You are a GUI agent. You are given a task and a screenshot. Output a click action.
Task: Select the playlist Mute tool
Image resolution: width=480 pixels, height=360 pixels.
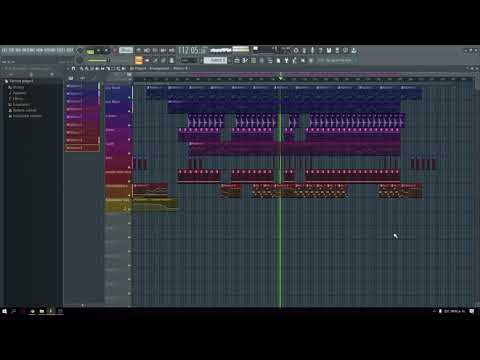coord(97,68)
